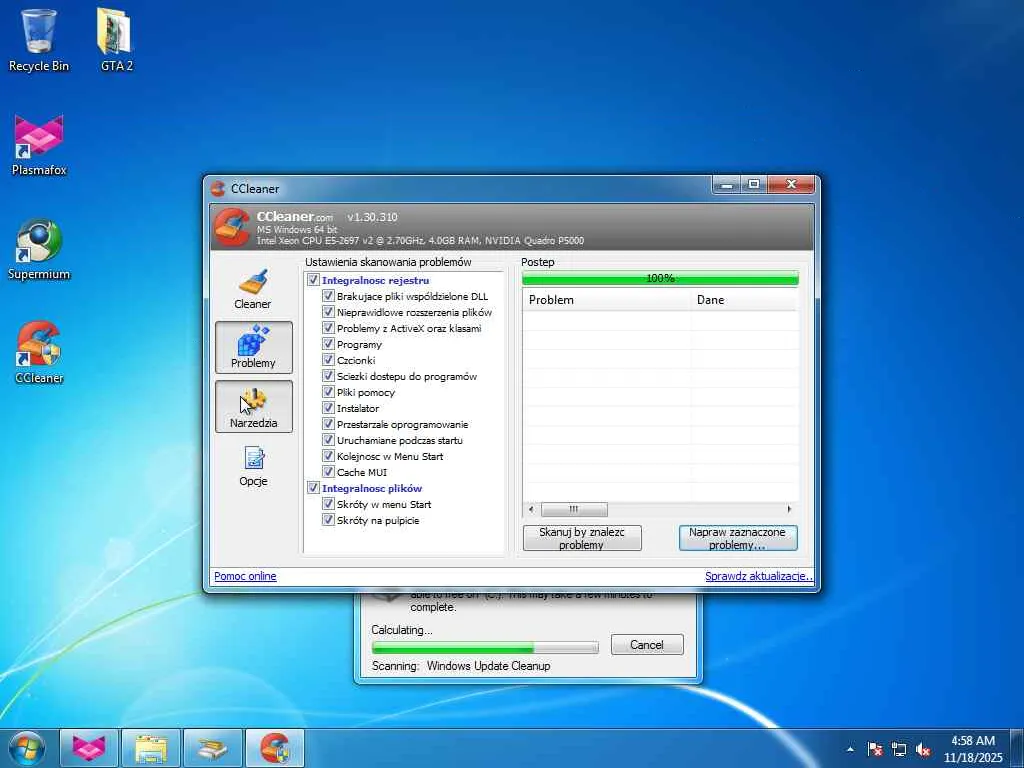Viewport: 1024px width, 768px height.
Task: Uncheck Nieprawidlowe rozszerzenia plików
Action: [328, 312]
